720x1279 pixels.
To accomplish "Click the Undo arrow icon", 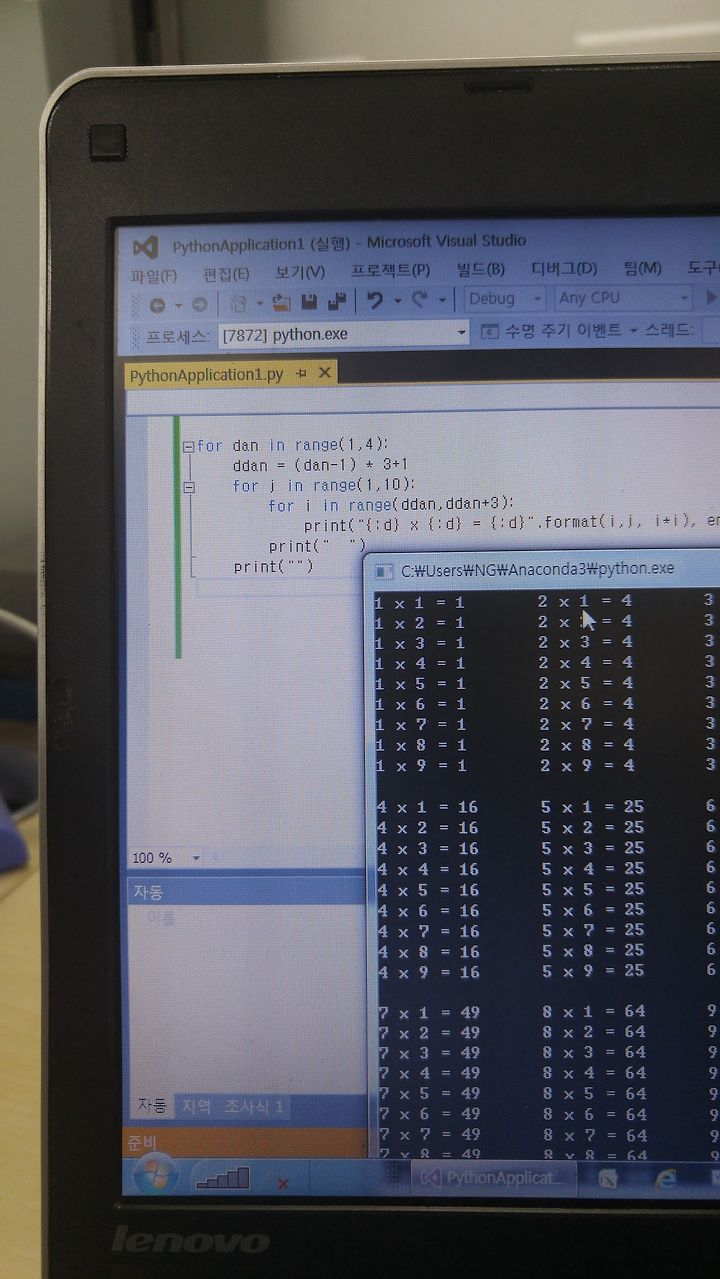I will pos(375,299).
